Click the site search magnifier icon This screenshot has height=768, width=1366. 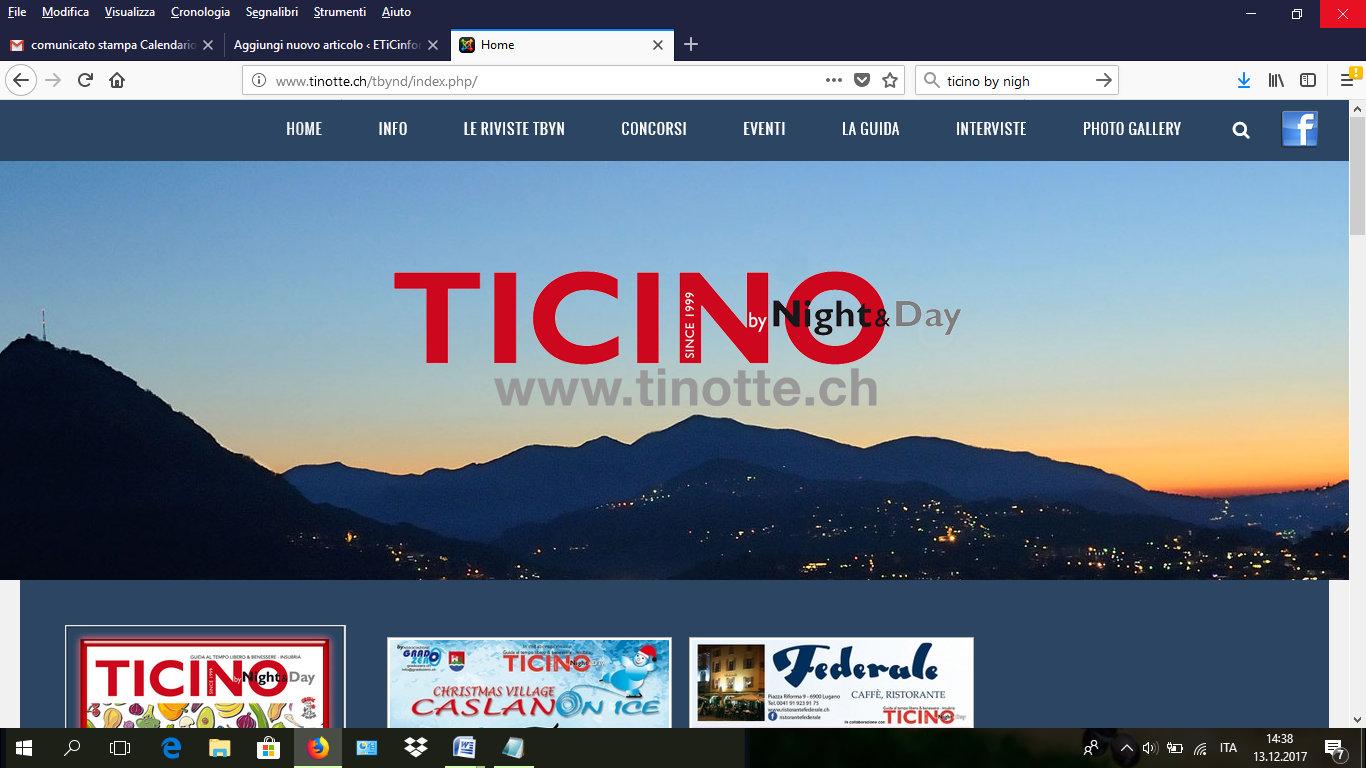[1241, 130]
